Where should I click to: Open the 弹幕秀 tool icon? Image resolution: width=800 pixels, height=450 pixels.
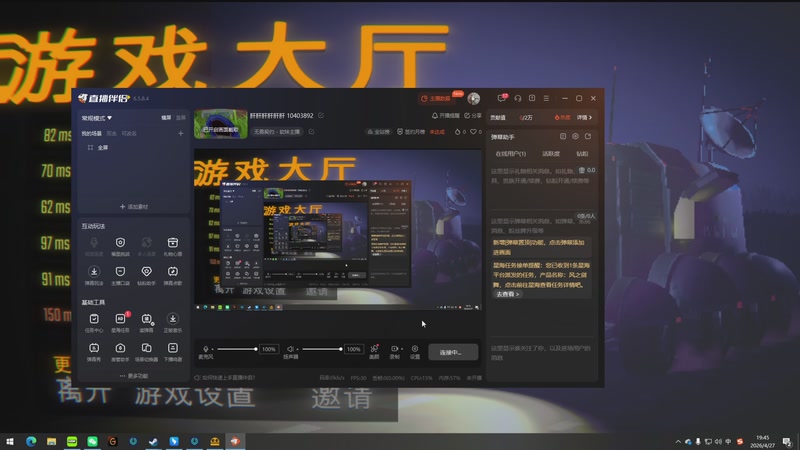pyautogui.click(x=94, y=348)
